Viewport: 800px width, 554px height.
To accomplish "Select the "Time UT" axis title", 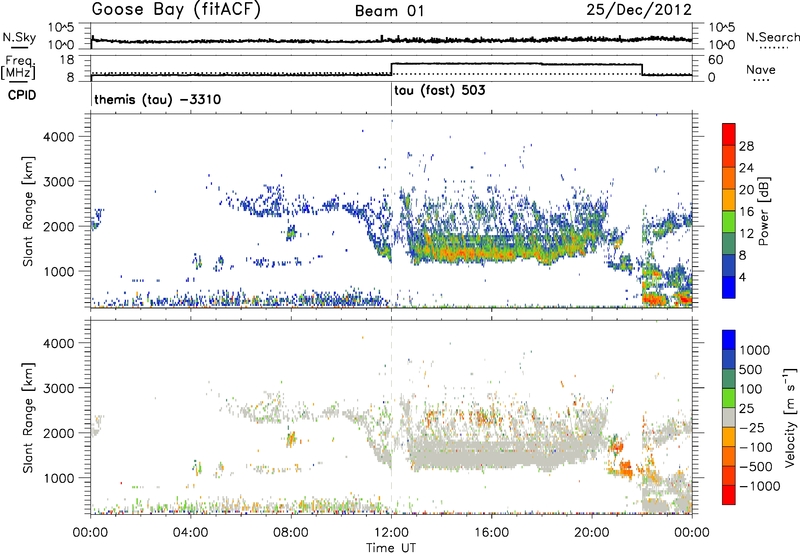I will pos(391,547).
